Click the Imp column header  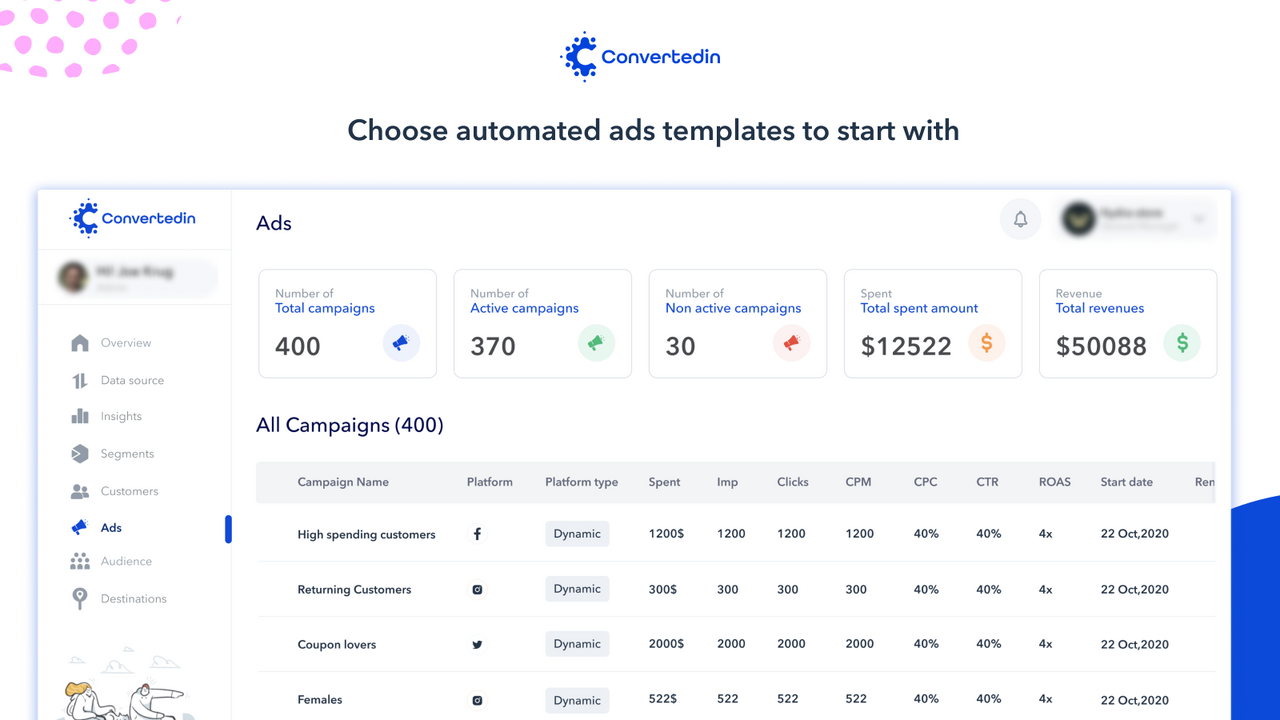(x=728, y=482)
